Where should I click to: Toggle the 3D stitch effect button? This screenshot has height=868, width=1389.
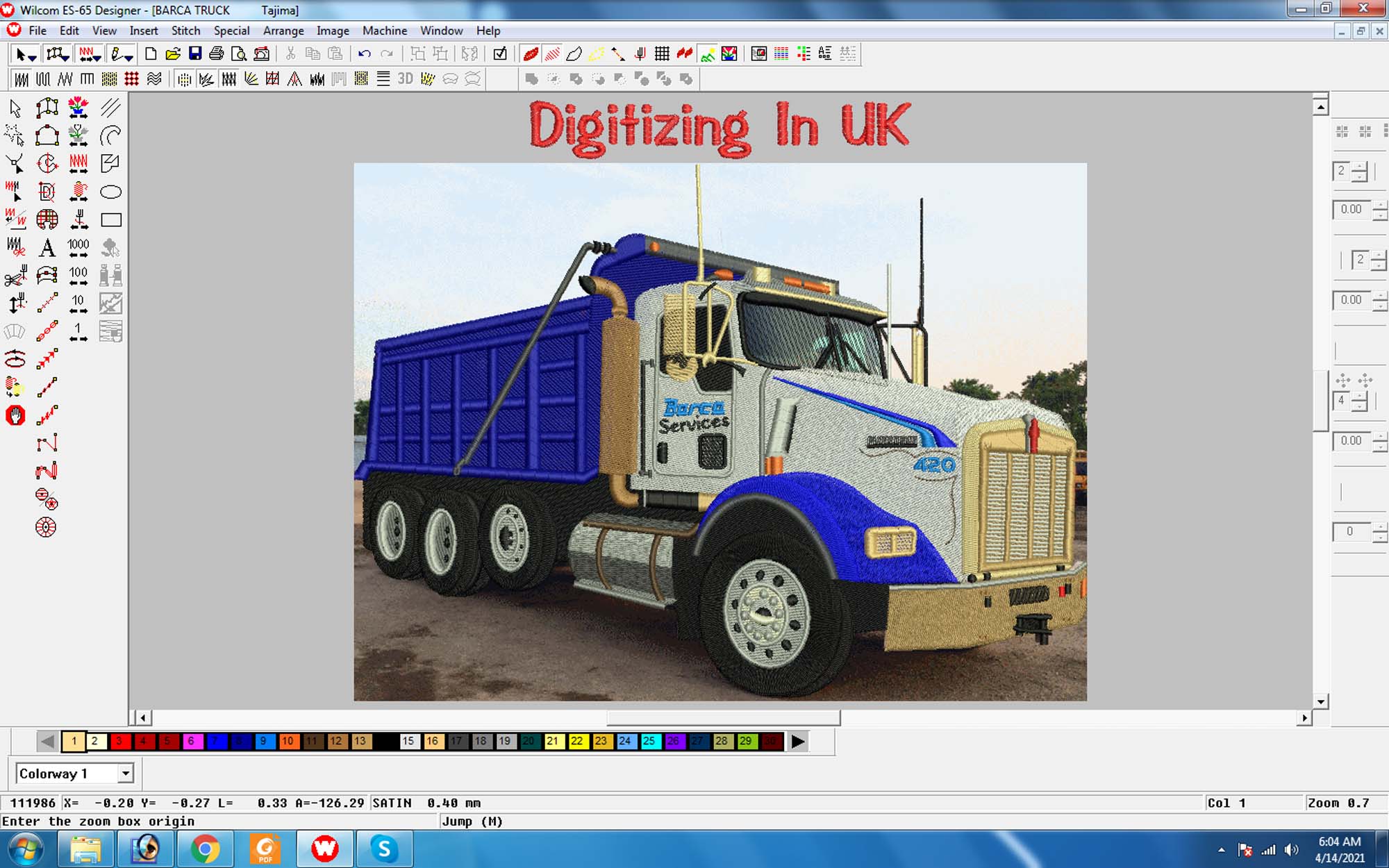pyautogui.click(x=406, y=79)
